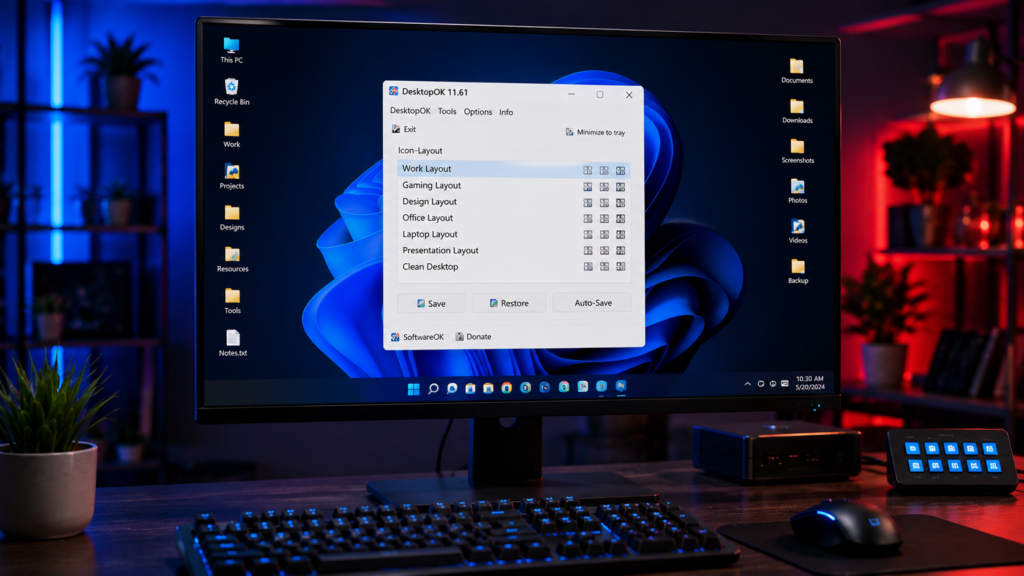Click middle grid icon on Design Layout row

[x=604, y=203]
